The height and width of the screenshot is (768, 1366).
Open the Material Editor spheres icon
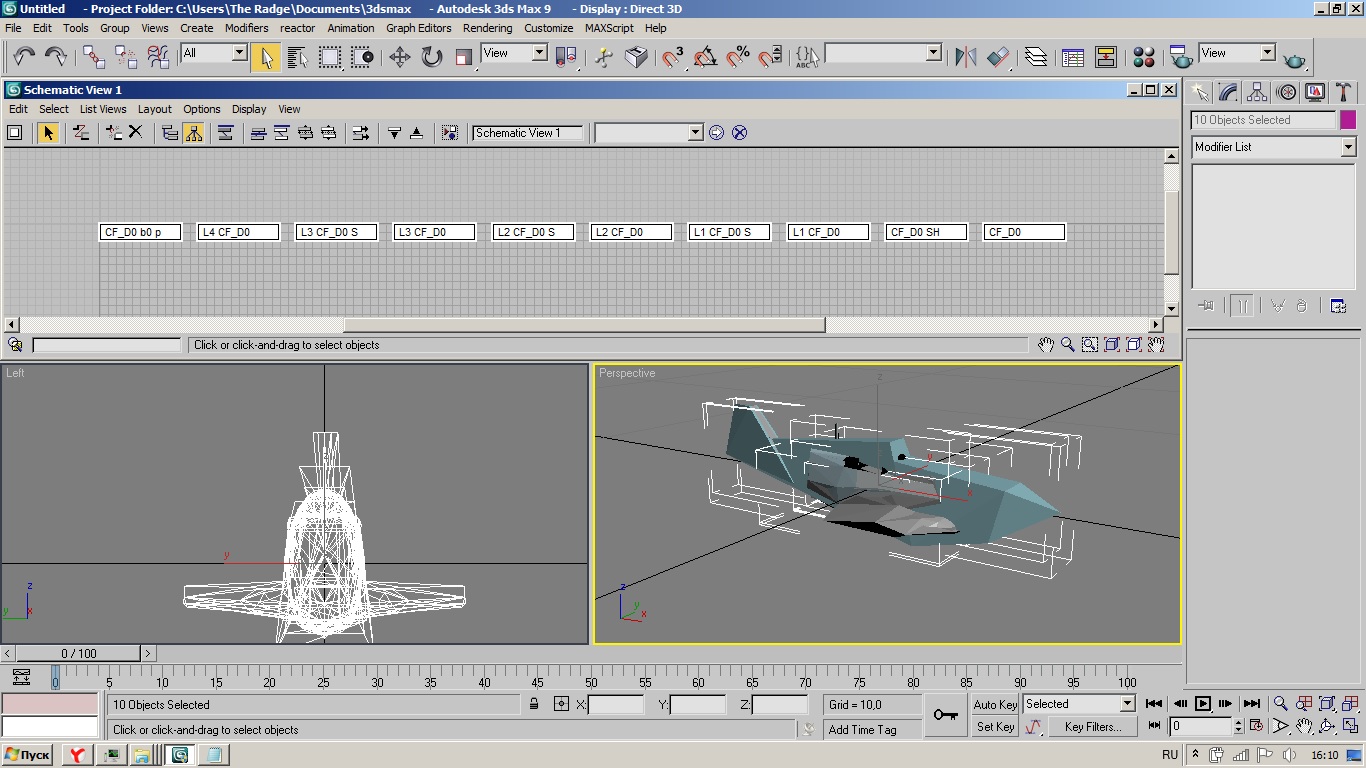point(1145,57)
